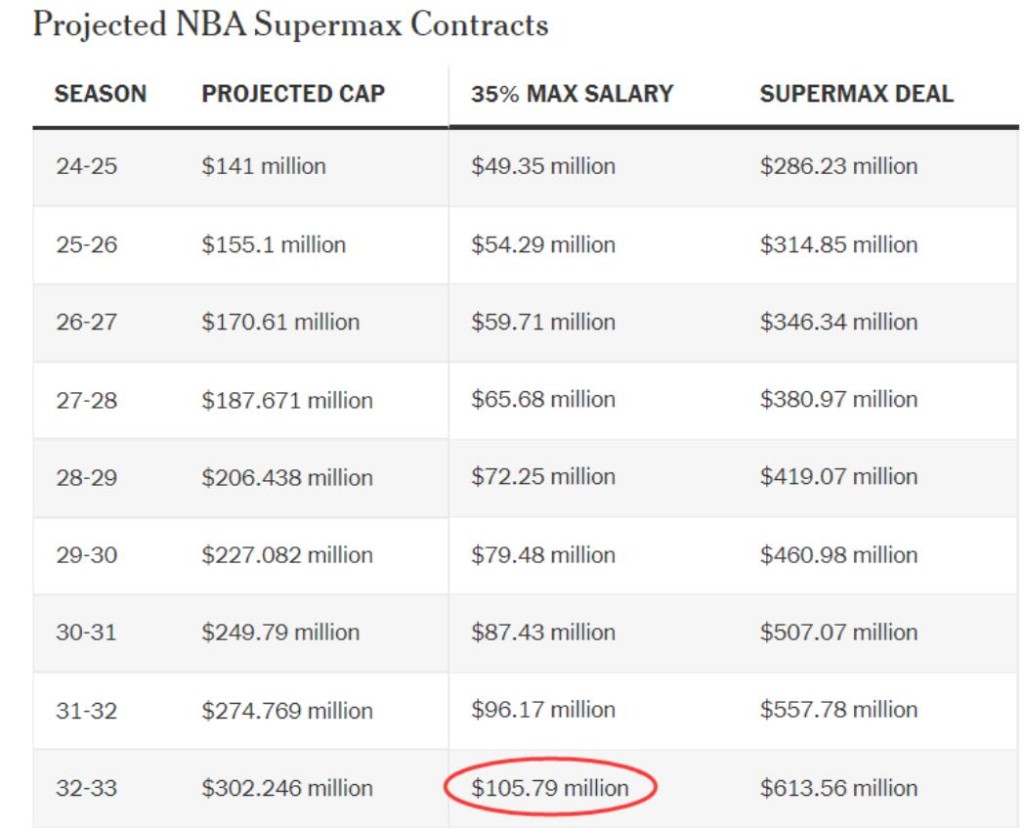Image resolution: width=1024 pixels, height=830 pixels.
Task: Click the 31-32 season row label
Action: (86, 710)
